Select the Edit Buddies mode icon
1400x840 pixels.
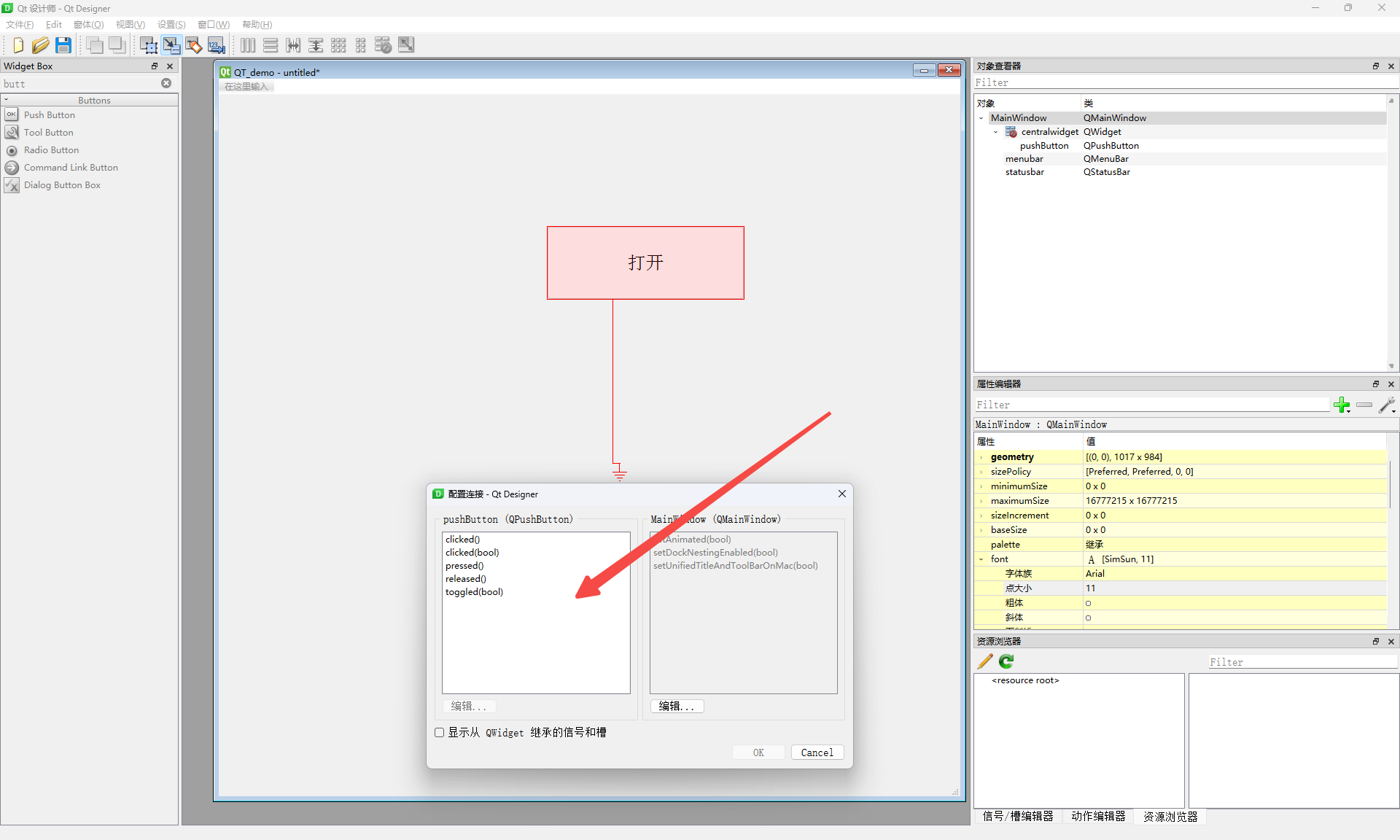[x=193, y=45]
